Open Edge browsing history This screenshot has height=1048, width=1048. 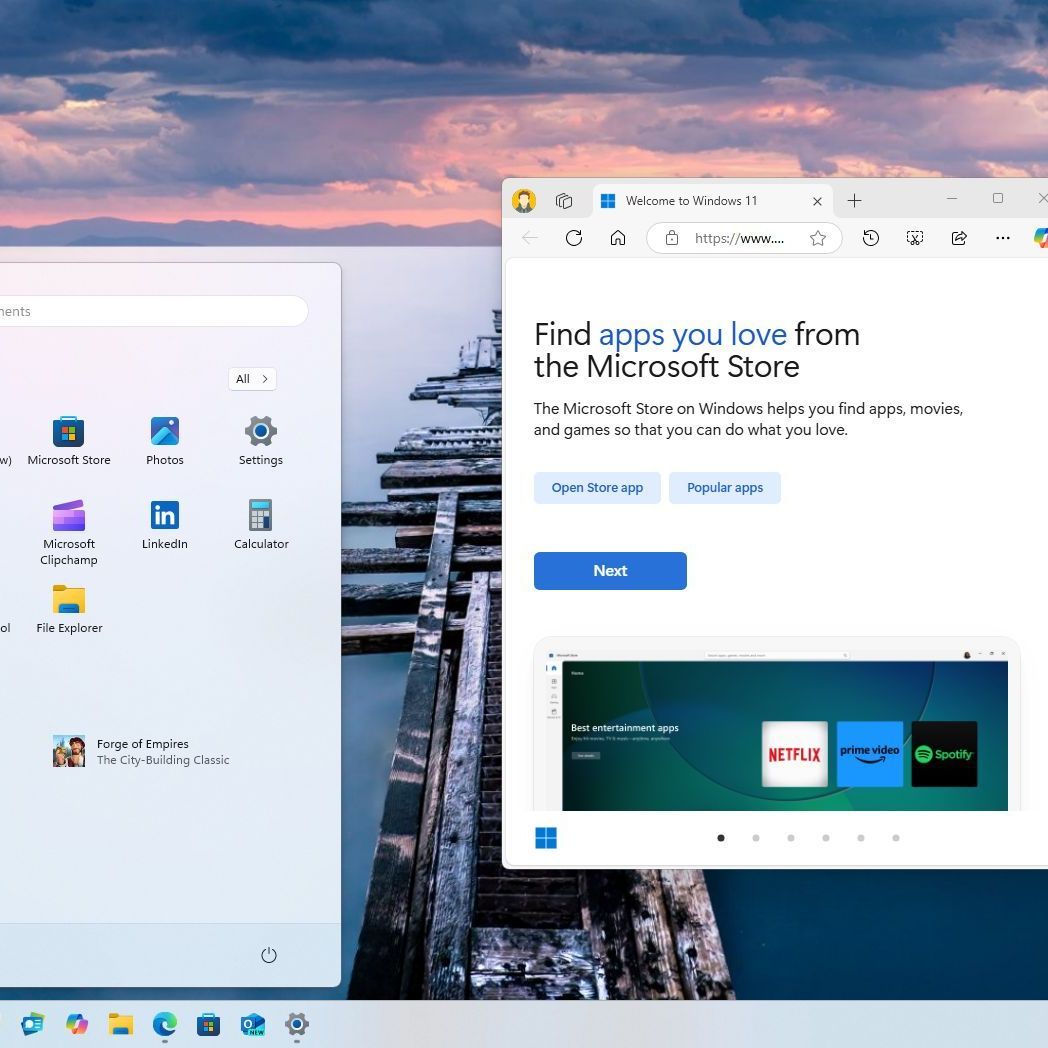(870, 238)
